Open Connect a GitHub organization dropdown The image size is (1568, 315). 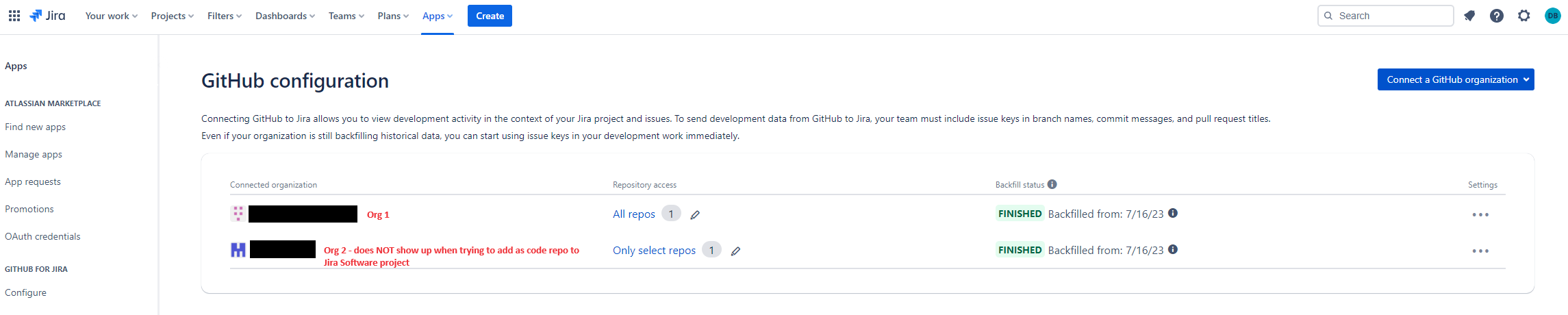[1456, 79]
